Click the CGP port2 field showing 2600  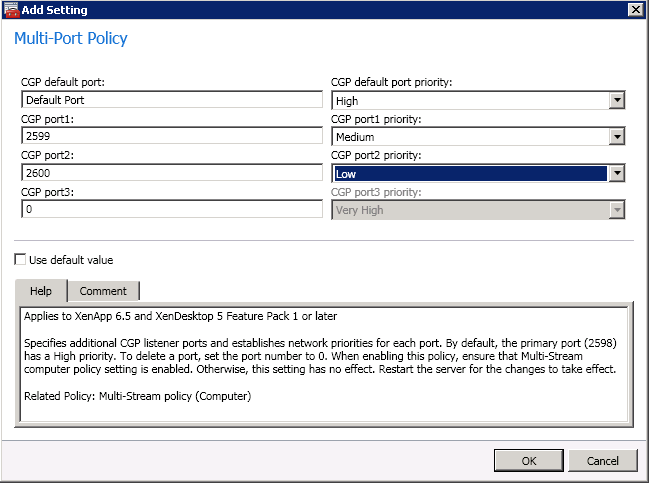[x=171, y=174]
